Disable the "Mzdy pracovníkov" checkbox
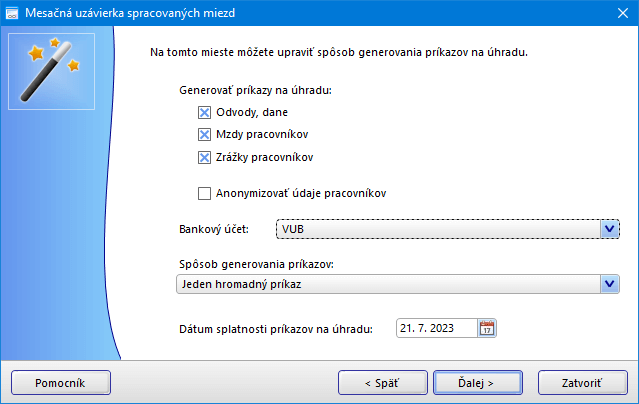639x404 pixels. point(205,134)
